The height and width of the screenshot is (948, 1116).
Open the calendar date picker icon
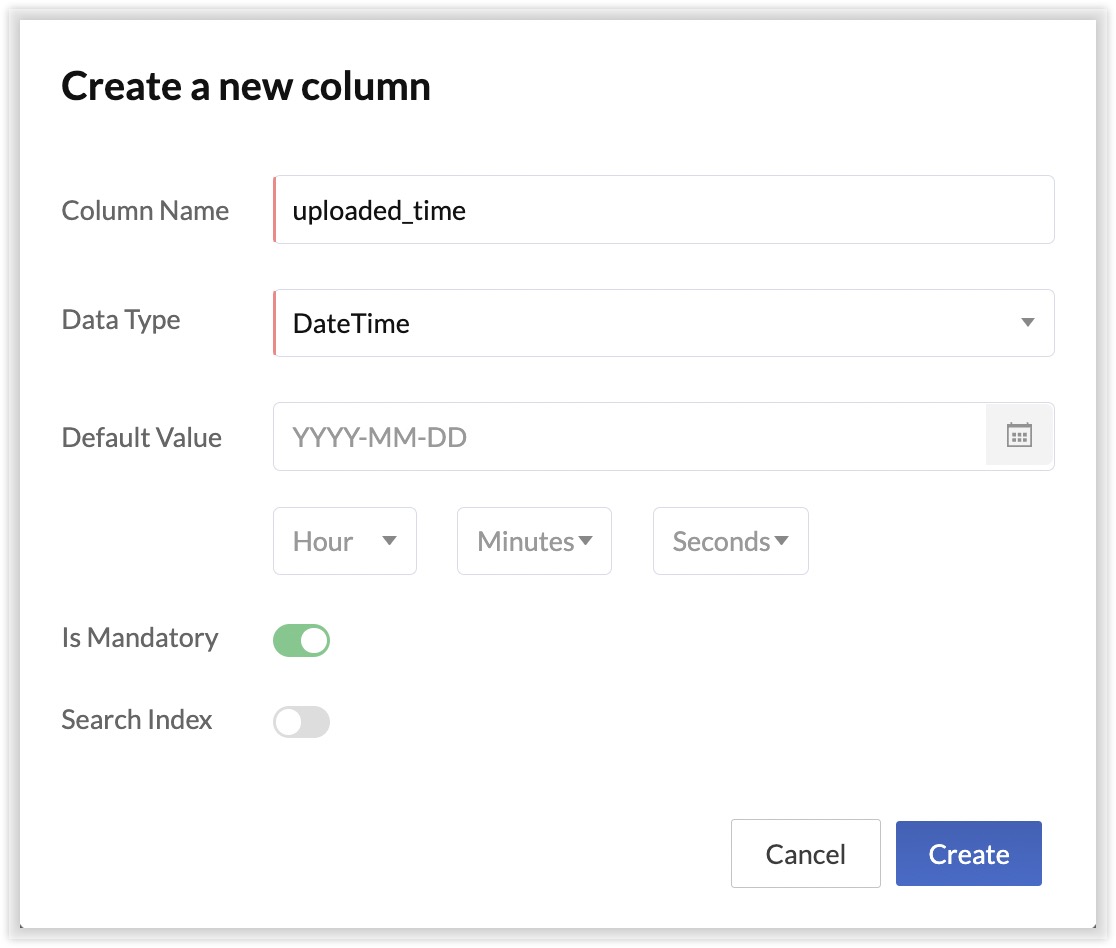click(1019, 436)
